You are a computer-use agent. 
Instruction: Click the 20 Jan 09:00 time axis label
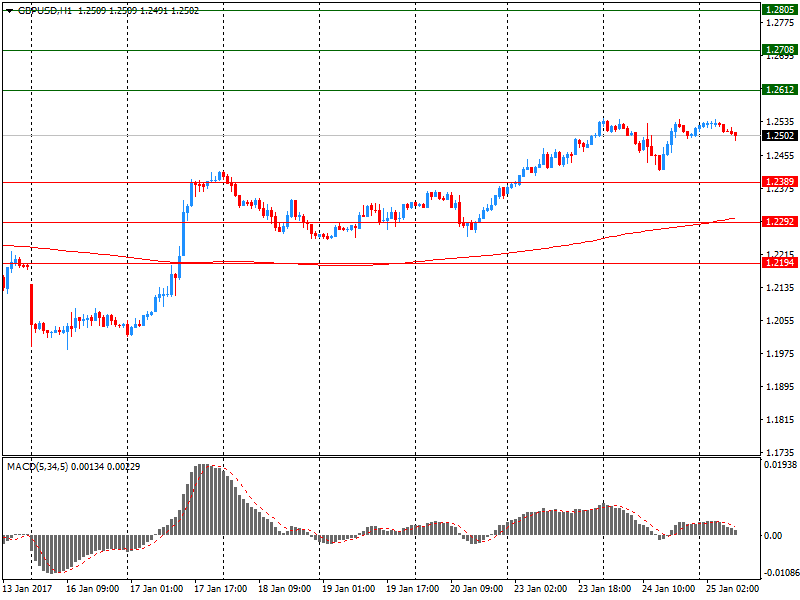(x=477, y=589)
